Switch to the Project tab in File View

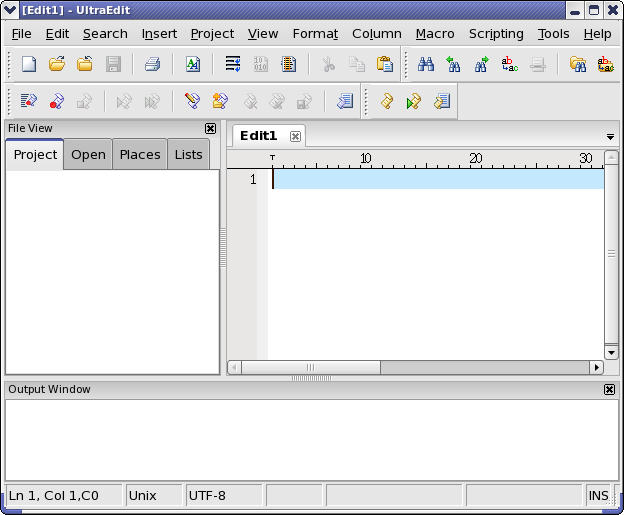coord(35,154)
